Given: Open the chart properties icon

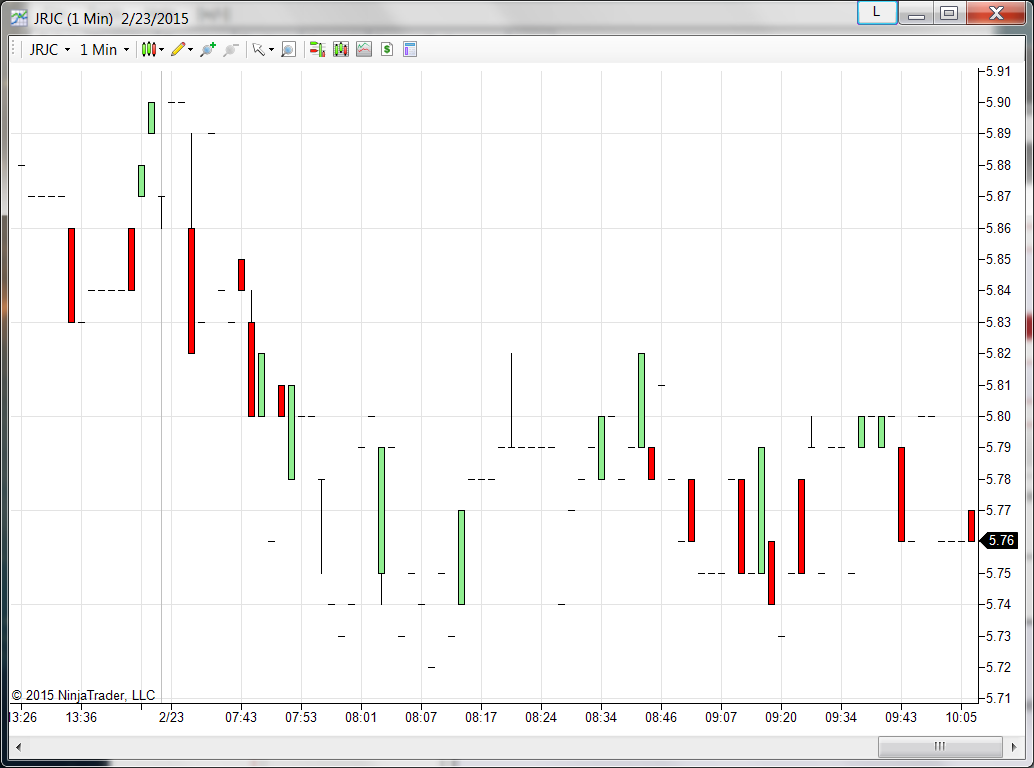Looking at the screenshot, I should (x=410, y=49).
